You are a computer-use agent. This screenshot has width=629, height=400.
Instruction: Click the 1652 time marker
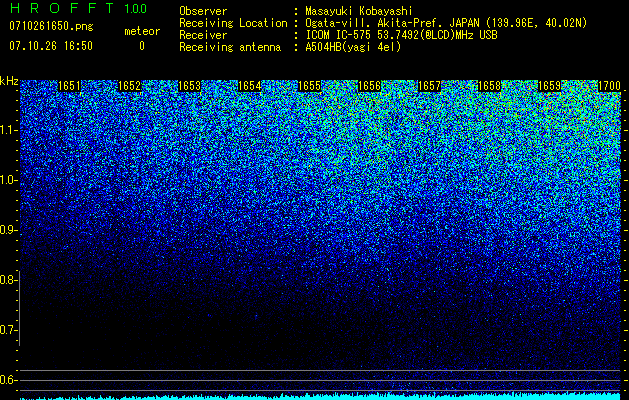click(x=129, y=86)
